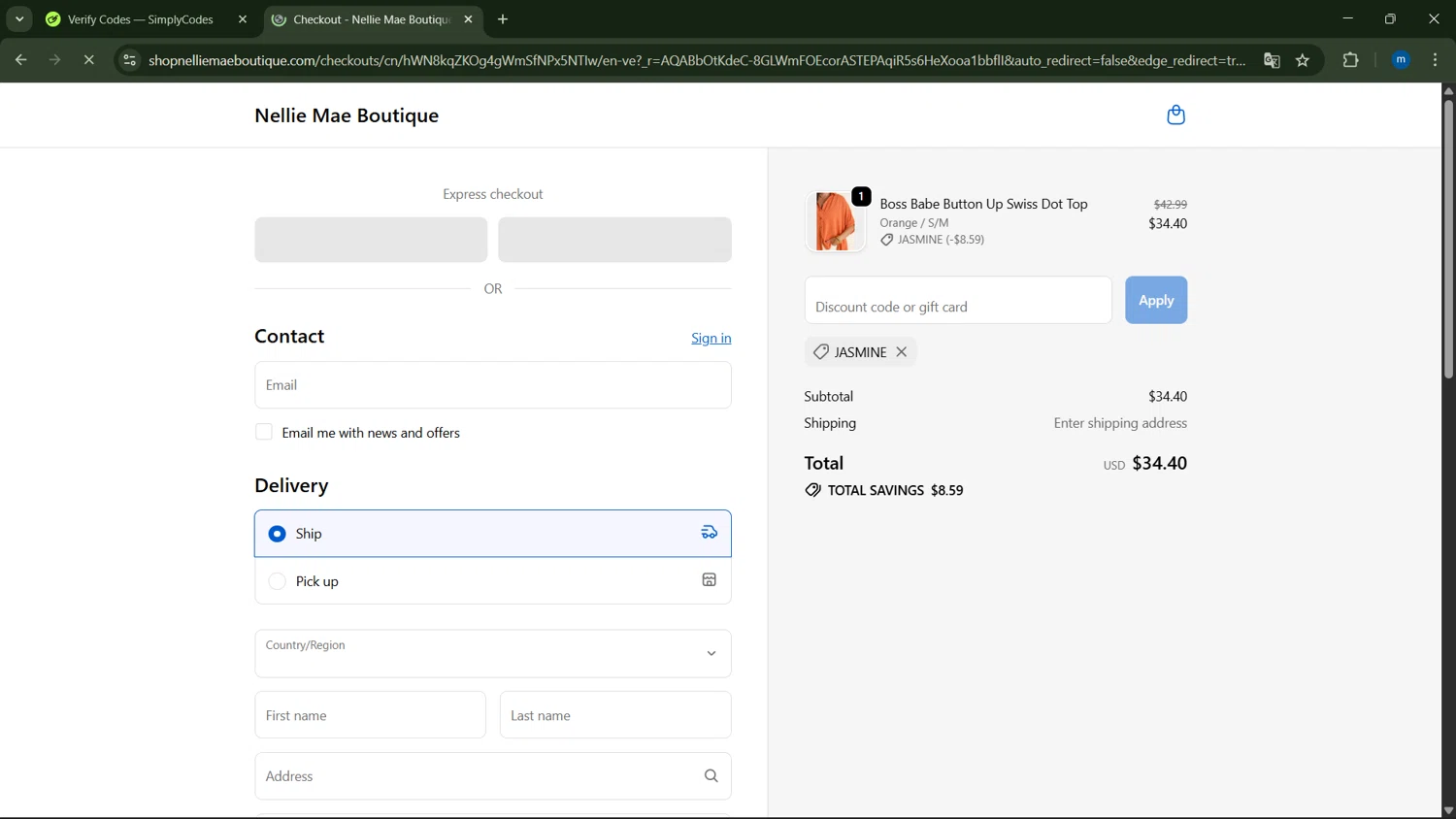Click the Nellie Mae Boutique store title

click(x=347, y=115)
